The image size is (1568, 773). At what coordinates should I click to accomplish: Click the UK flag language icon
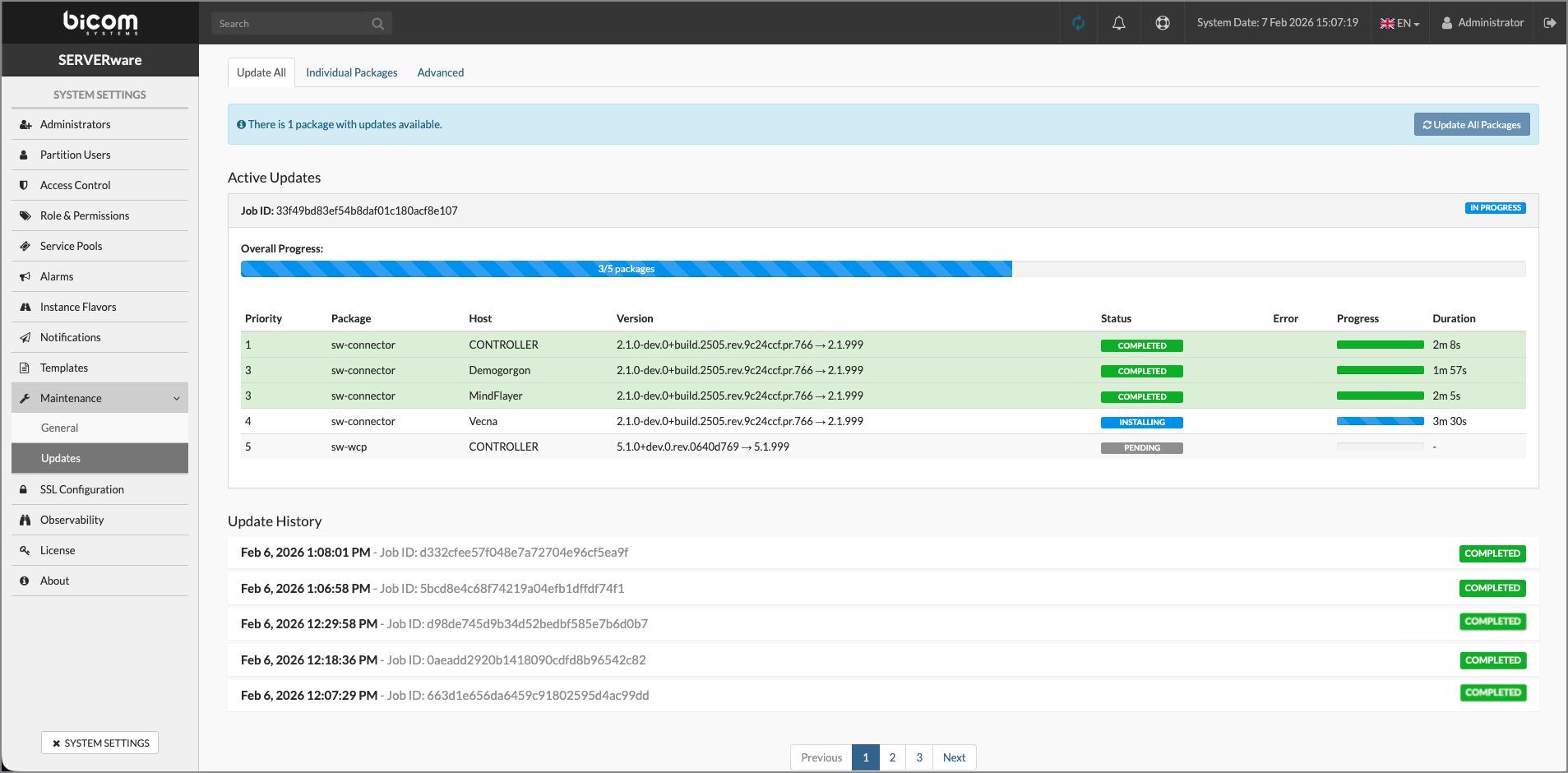point(1387,24)
